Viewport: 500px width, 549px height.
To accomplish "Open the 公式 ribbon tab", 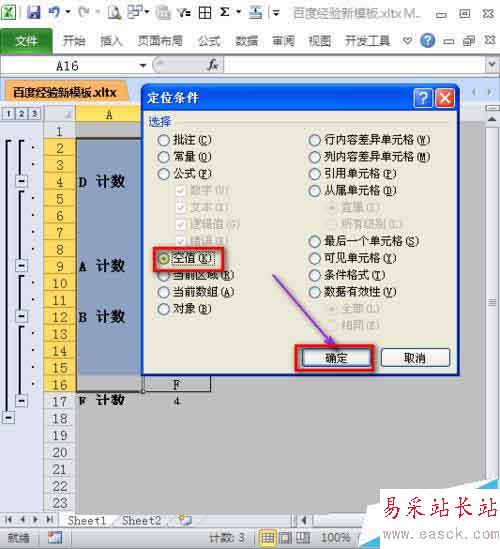I will 209,41.
